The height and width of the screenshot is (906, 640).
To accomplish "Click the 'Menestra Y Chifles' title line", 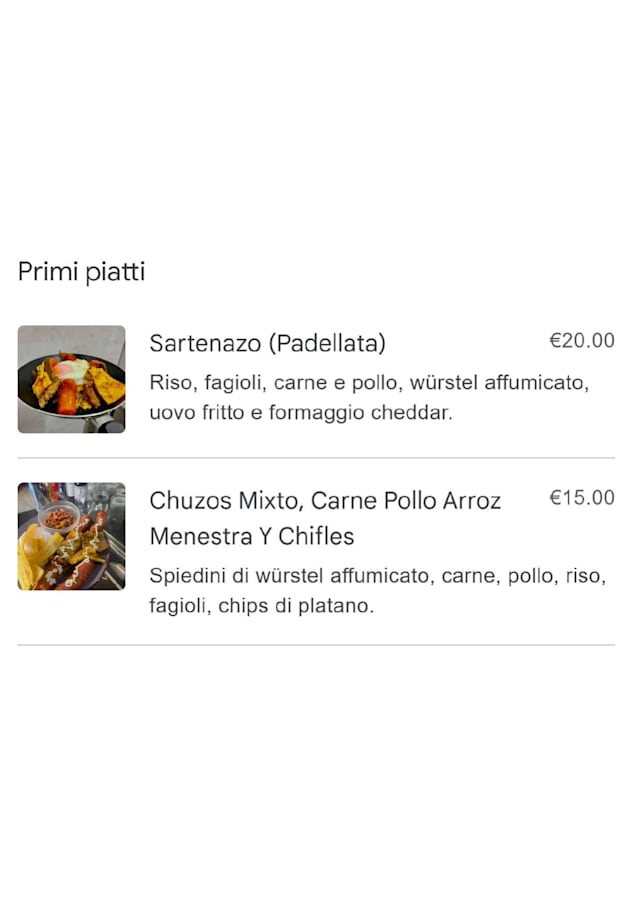I will [x=252, y=536].
